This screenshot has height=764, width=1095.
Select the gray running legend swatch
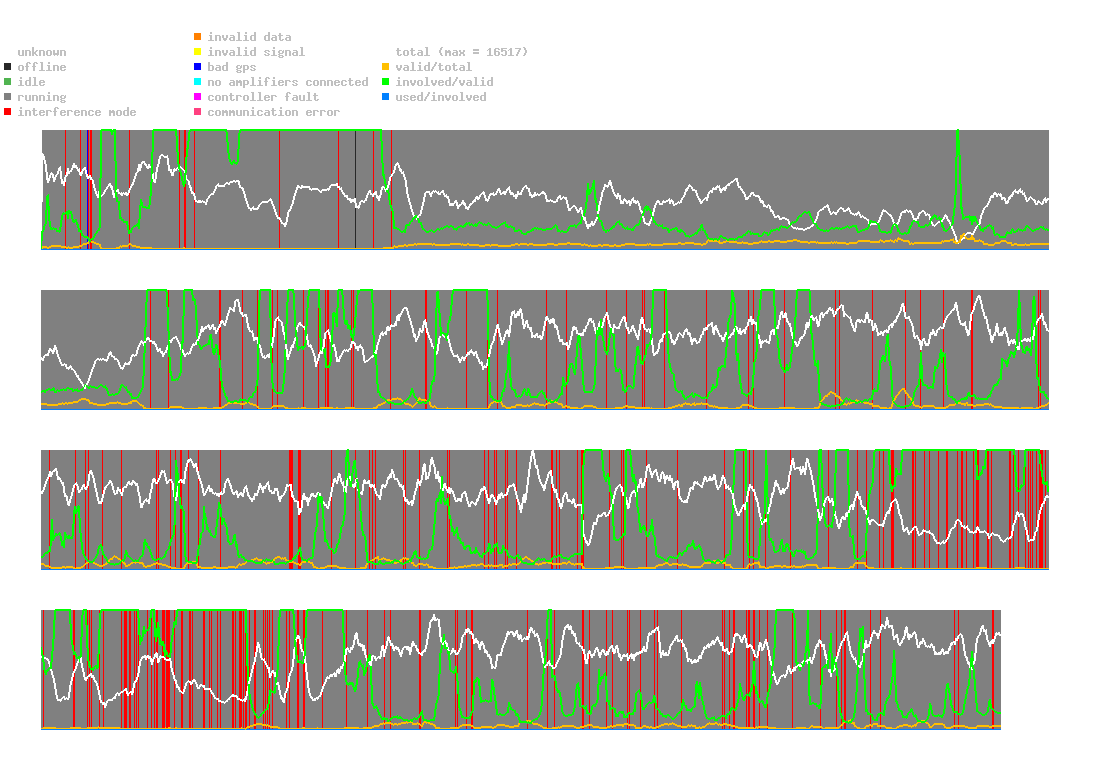tap(8, 97)
